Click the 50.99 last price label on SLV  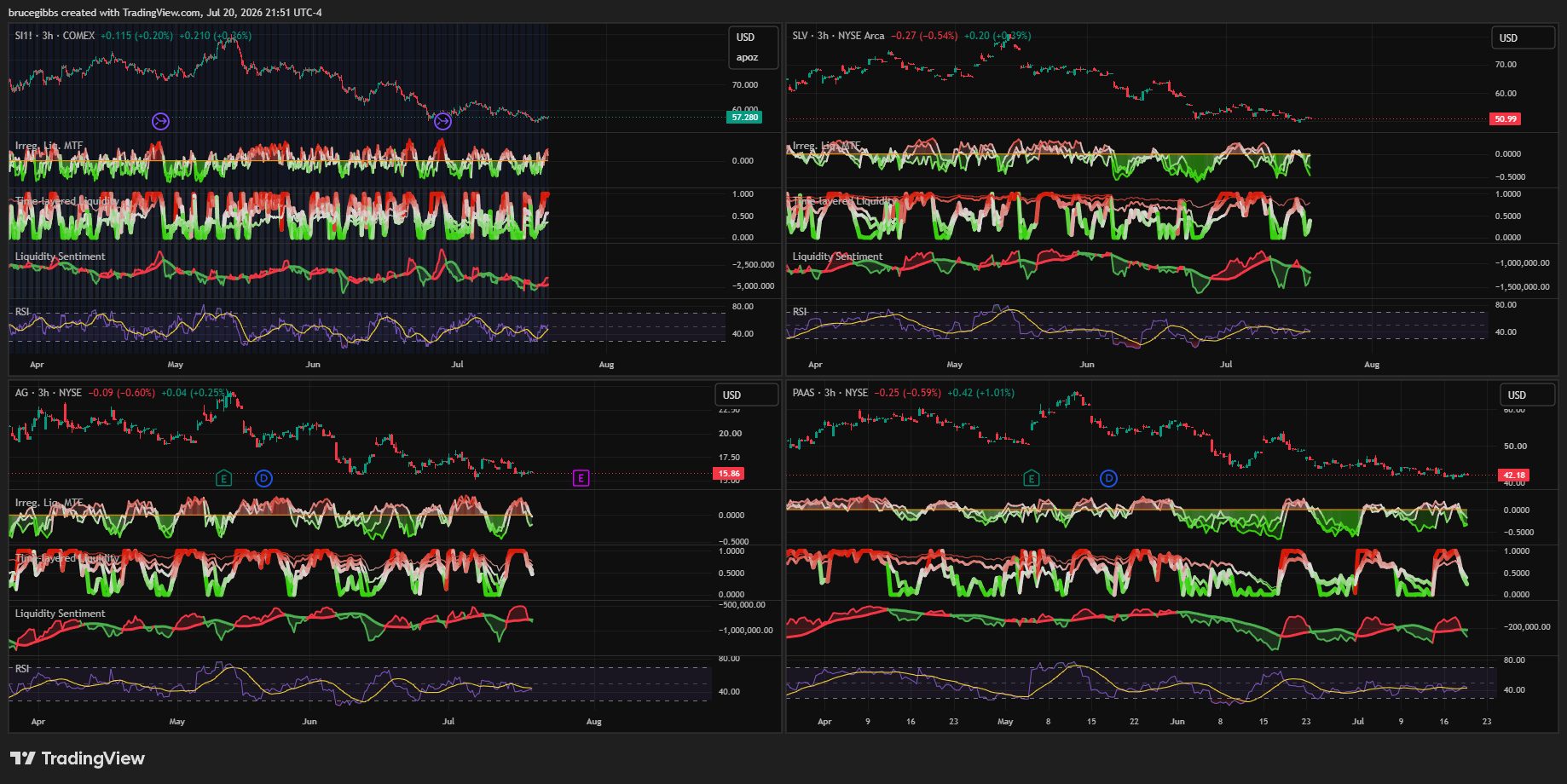1506,118
